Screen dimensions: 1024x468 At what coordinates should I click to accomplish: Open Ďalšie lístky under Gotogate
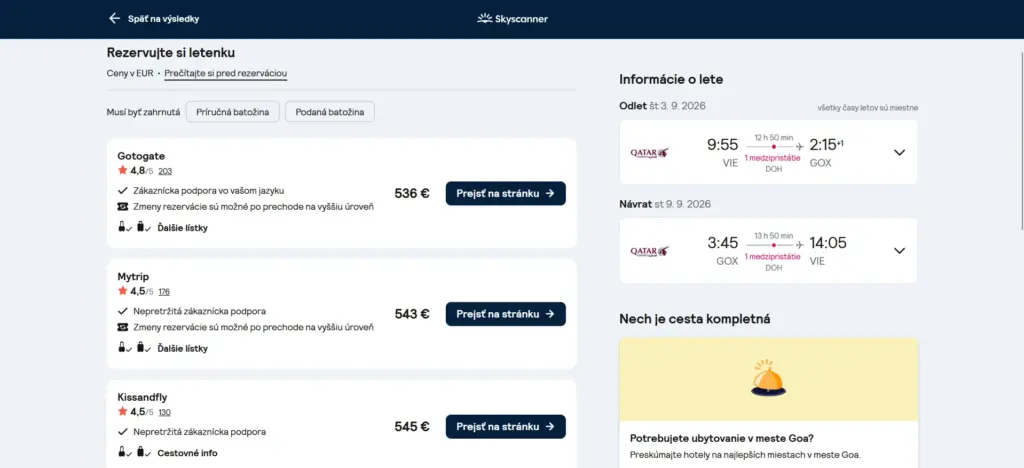(x=182, y=228)
